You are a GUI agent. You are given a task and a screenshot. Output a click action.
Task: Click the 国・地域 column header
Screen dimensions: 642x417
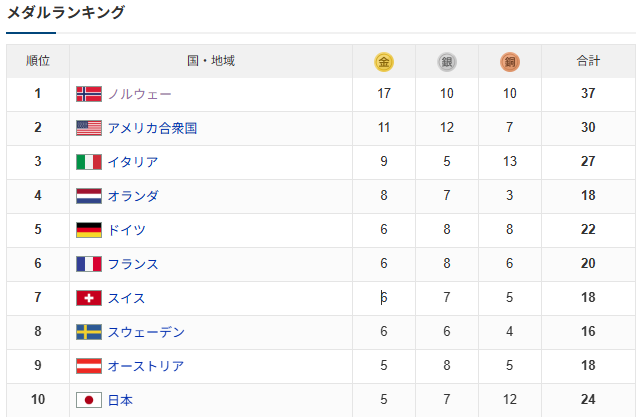tap(211, 61)
